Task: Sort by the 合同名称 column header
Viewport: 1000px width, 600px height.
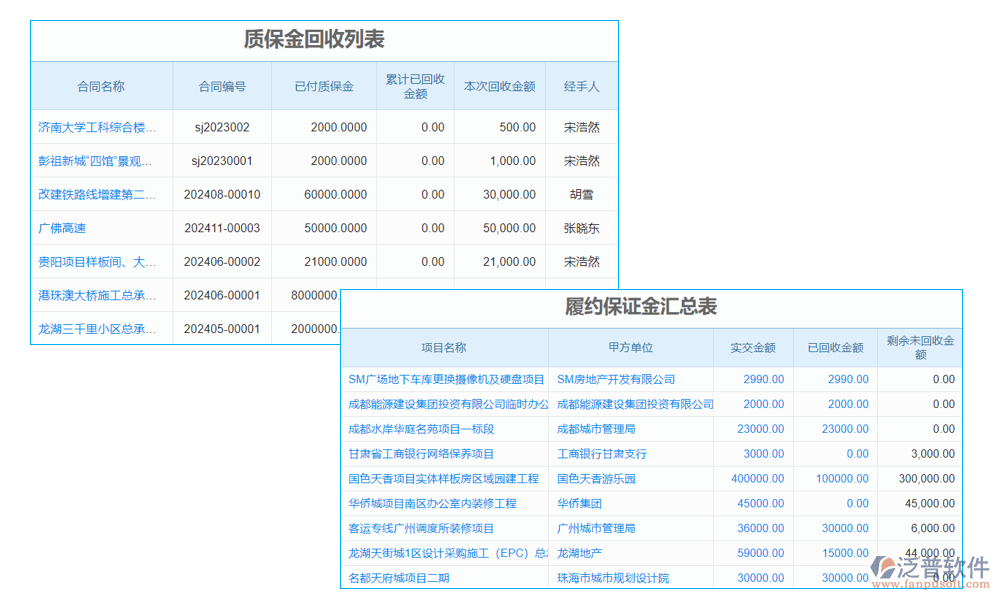Action: click(102, 86)
